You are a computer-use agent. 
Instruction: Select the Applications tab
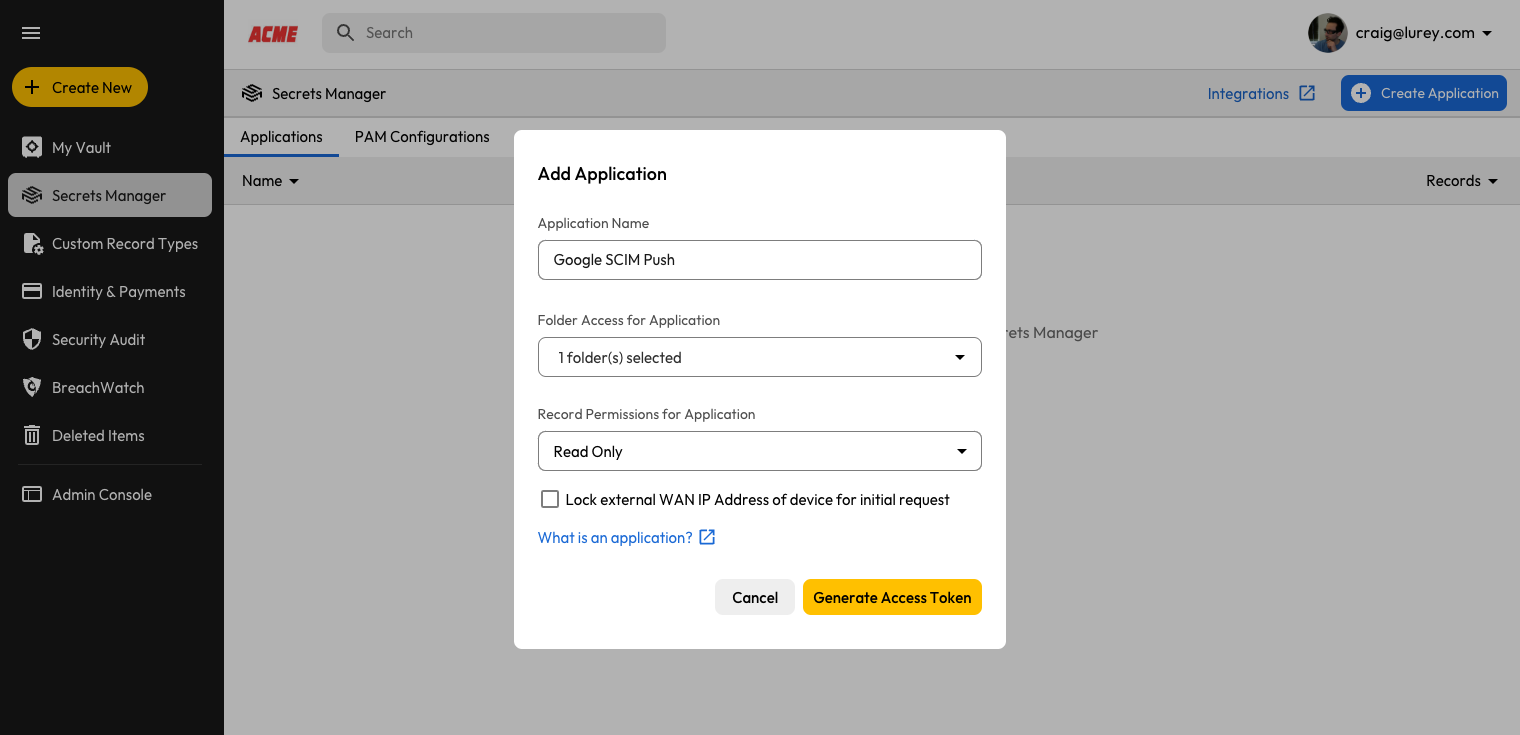coord(281,137)
